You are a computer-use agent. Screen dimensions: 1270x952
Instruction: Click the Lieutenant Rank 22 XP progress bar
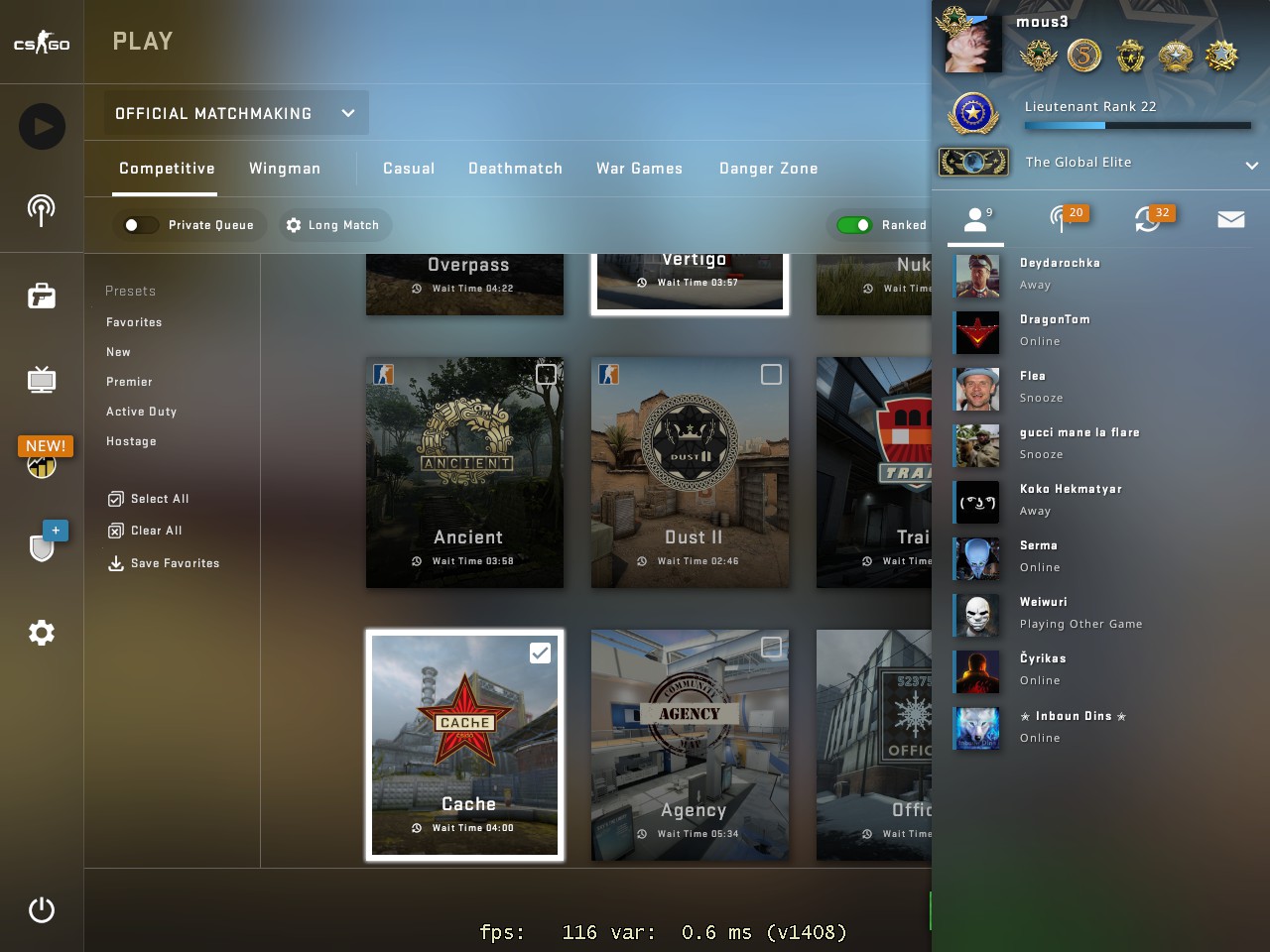[x=1138, y=126]
